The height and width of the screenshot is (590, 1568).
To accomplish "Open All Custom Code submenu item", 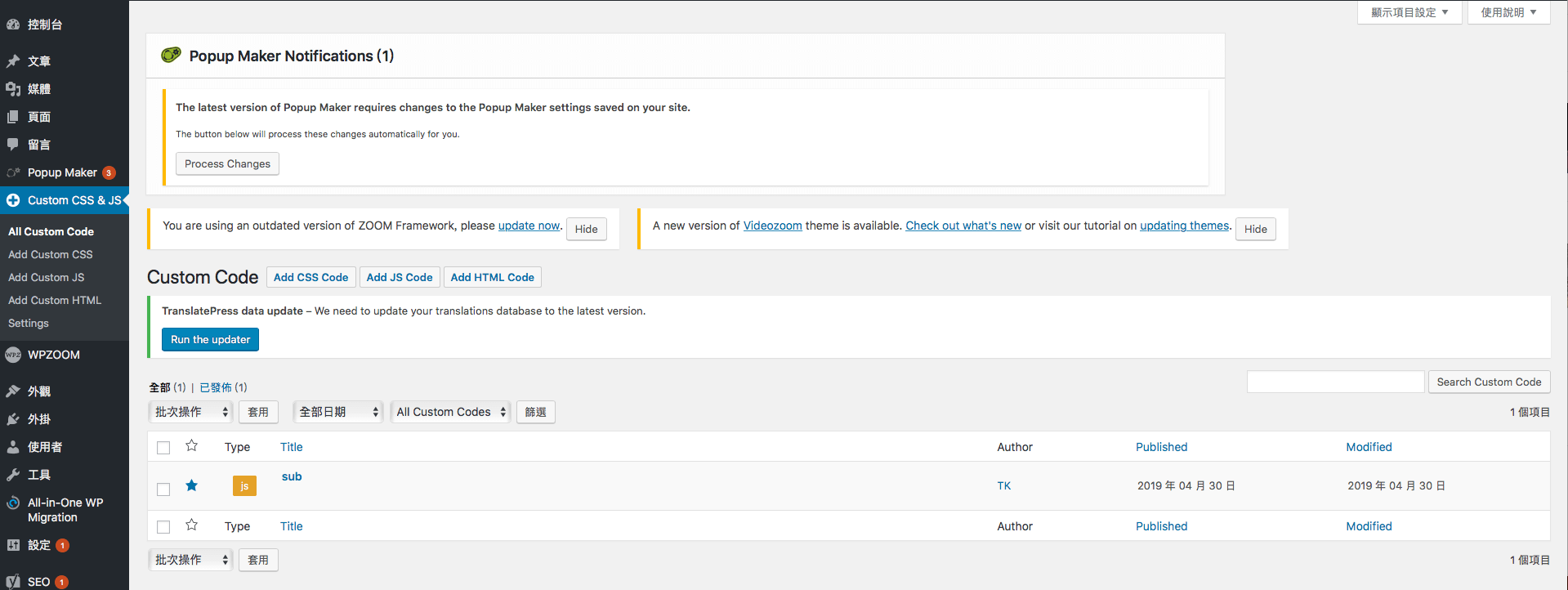I will (x=51, y=231).
